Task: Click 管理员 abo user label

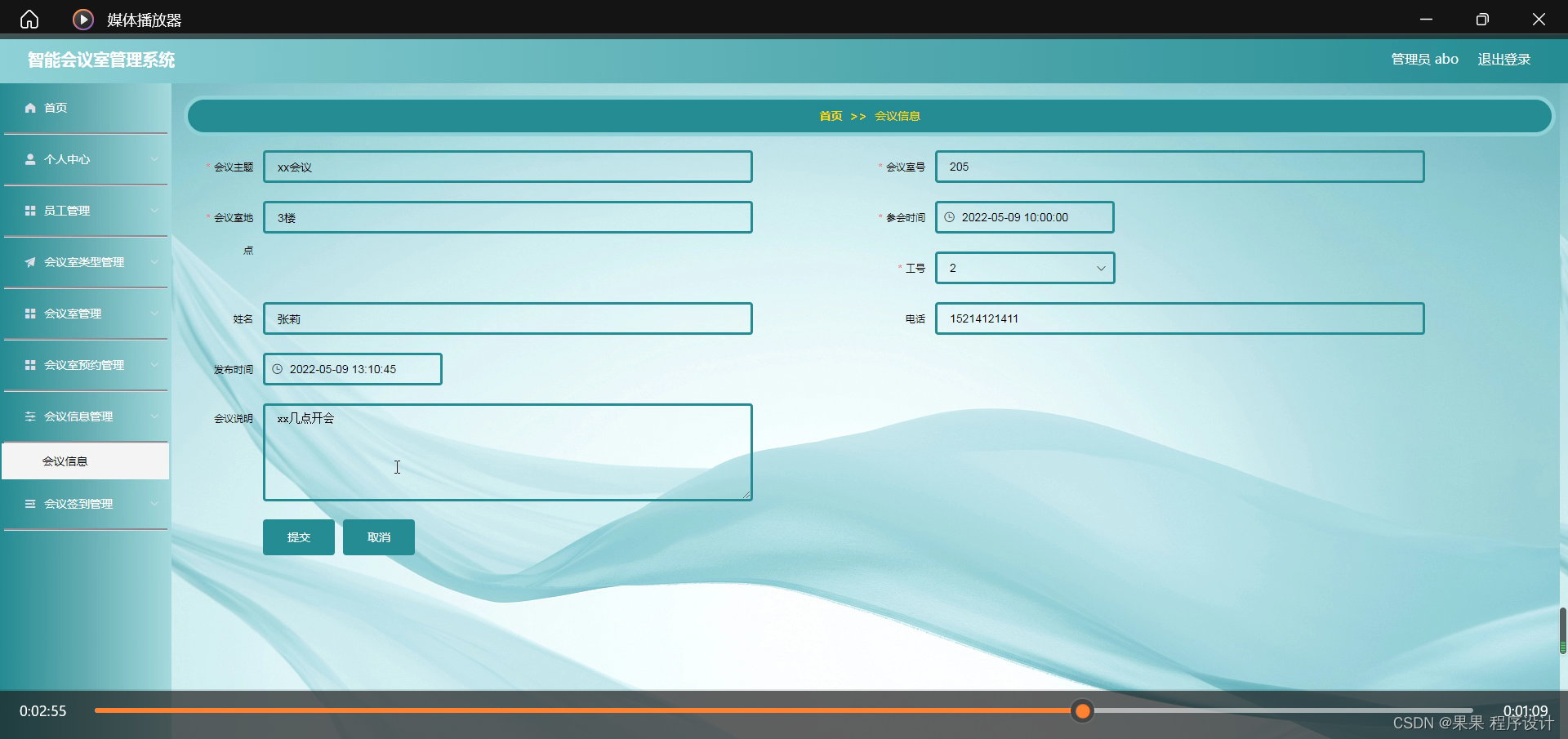Action: [x=1425, y=60]
